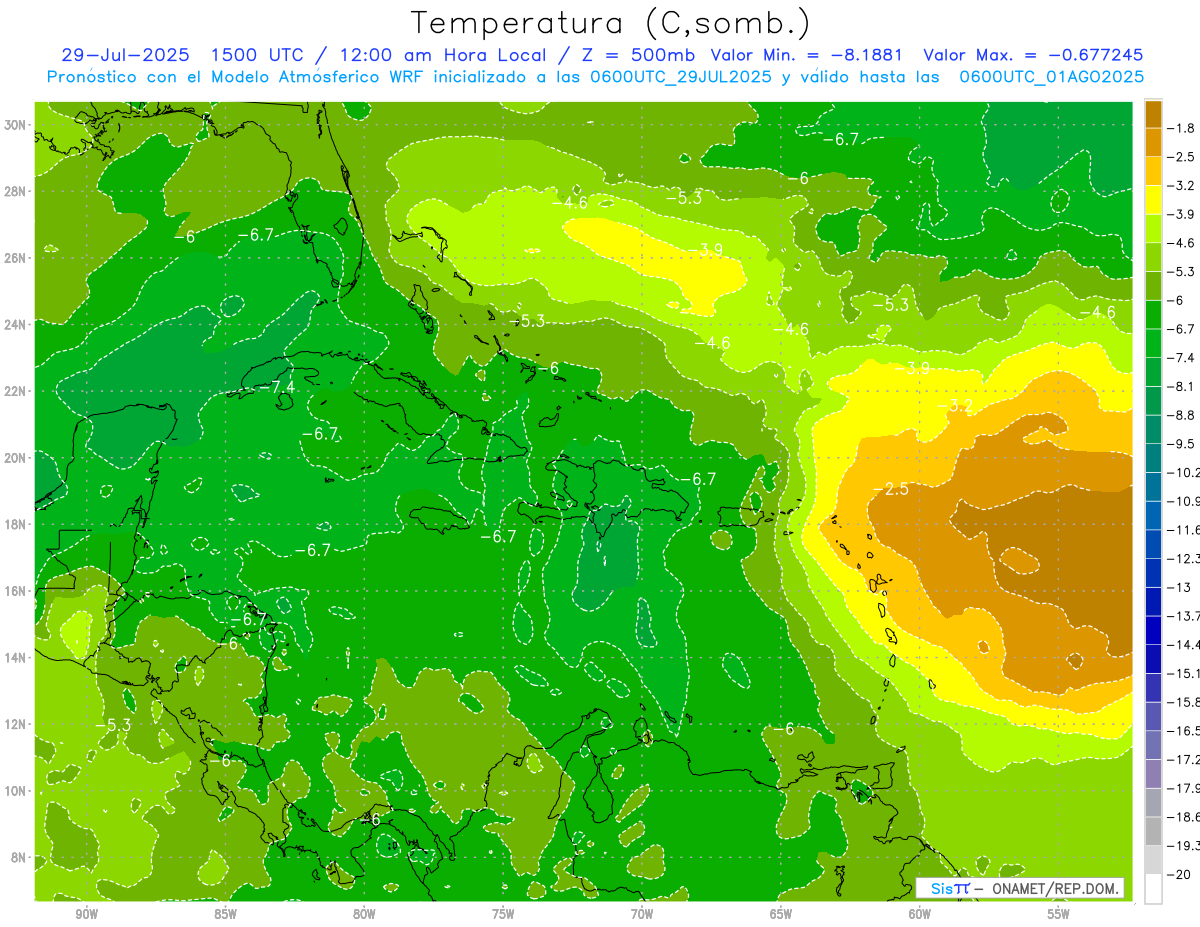Click the -19.3 value on the color legend
Viewport: 1200px width, 927px height.
click(x=1184, y=846)
